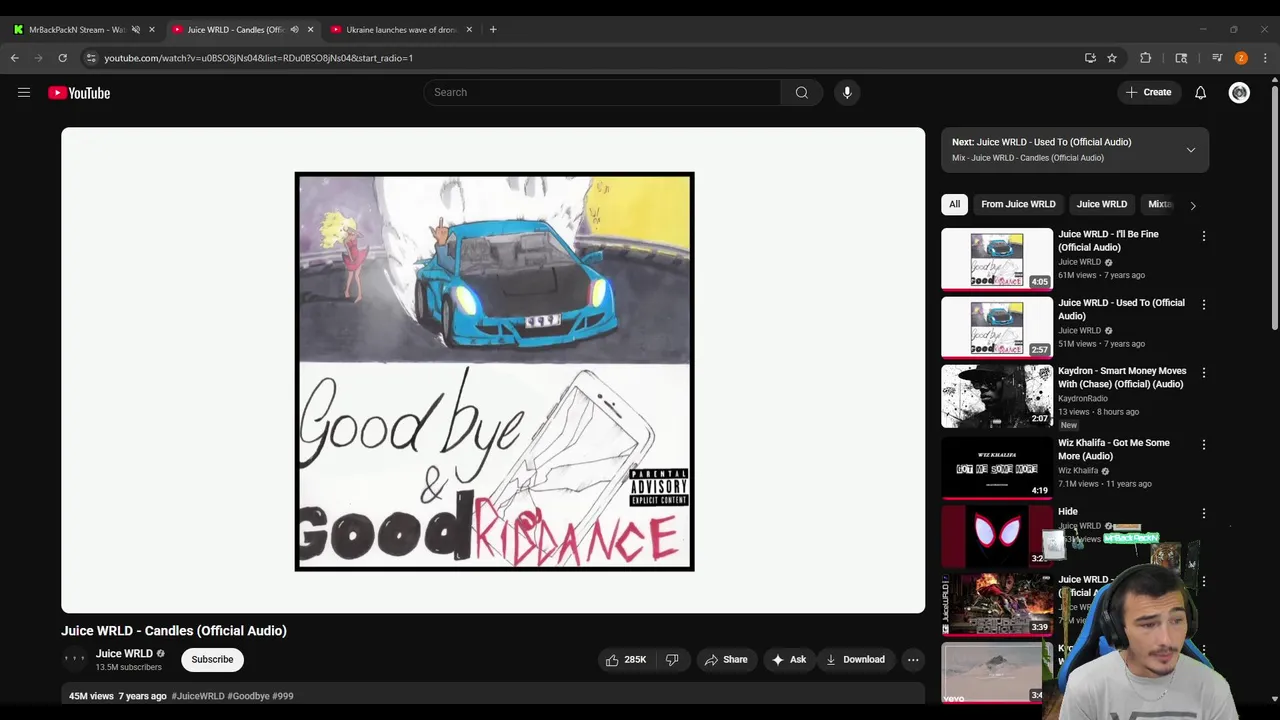Screen dimensions: 1280x720
Task: Open I'll Be Fine video thumbnail
Action: click(997, 259)
